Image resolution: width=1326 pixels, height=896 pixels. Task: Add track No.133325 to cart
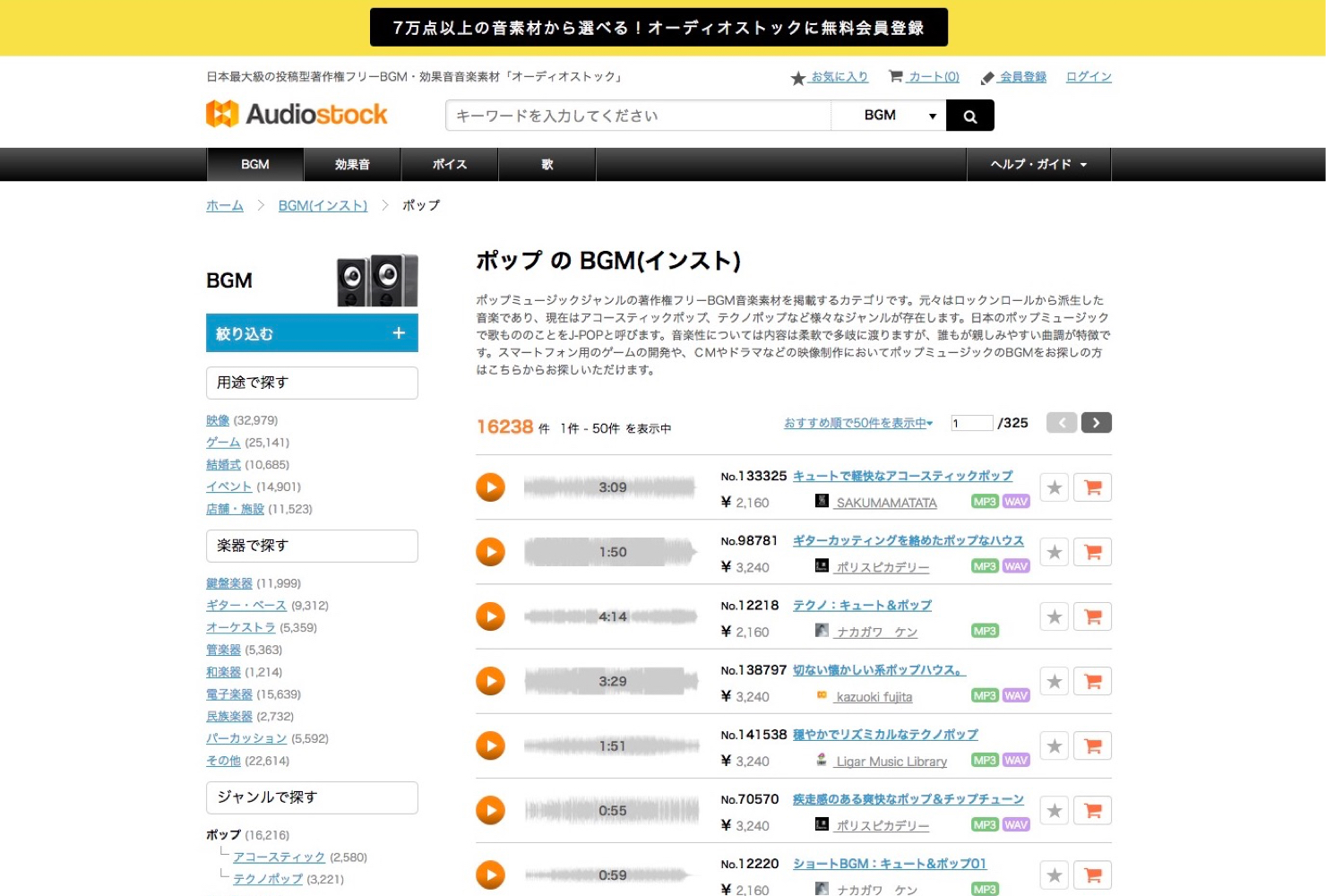(1092, 487)
